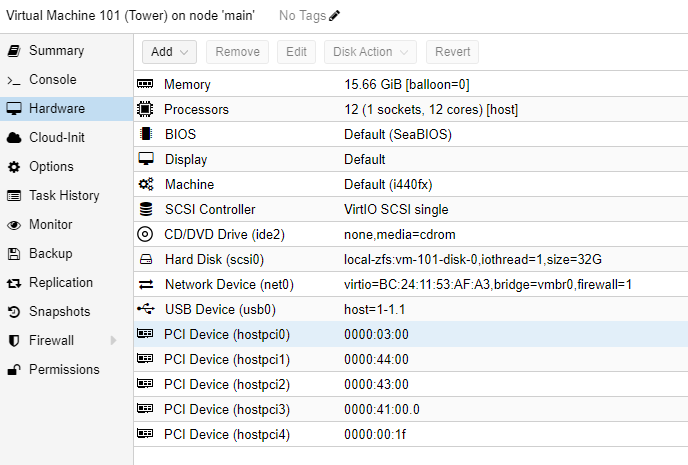Image resolution: width=688 pixels, height=465 pixels.
Task: Select PCI Device (hostpci2) label
Action: coord(227,385)
